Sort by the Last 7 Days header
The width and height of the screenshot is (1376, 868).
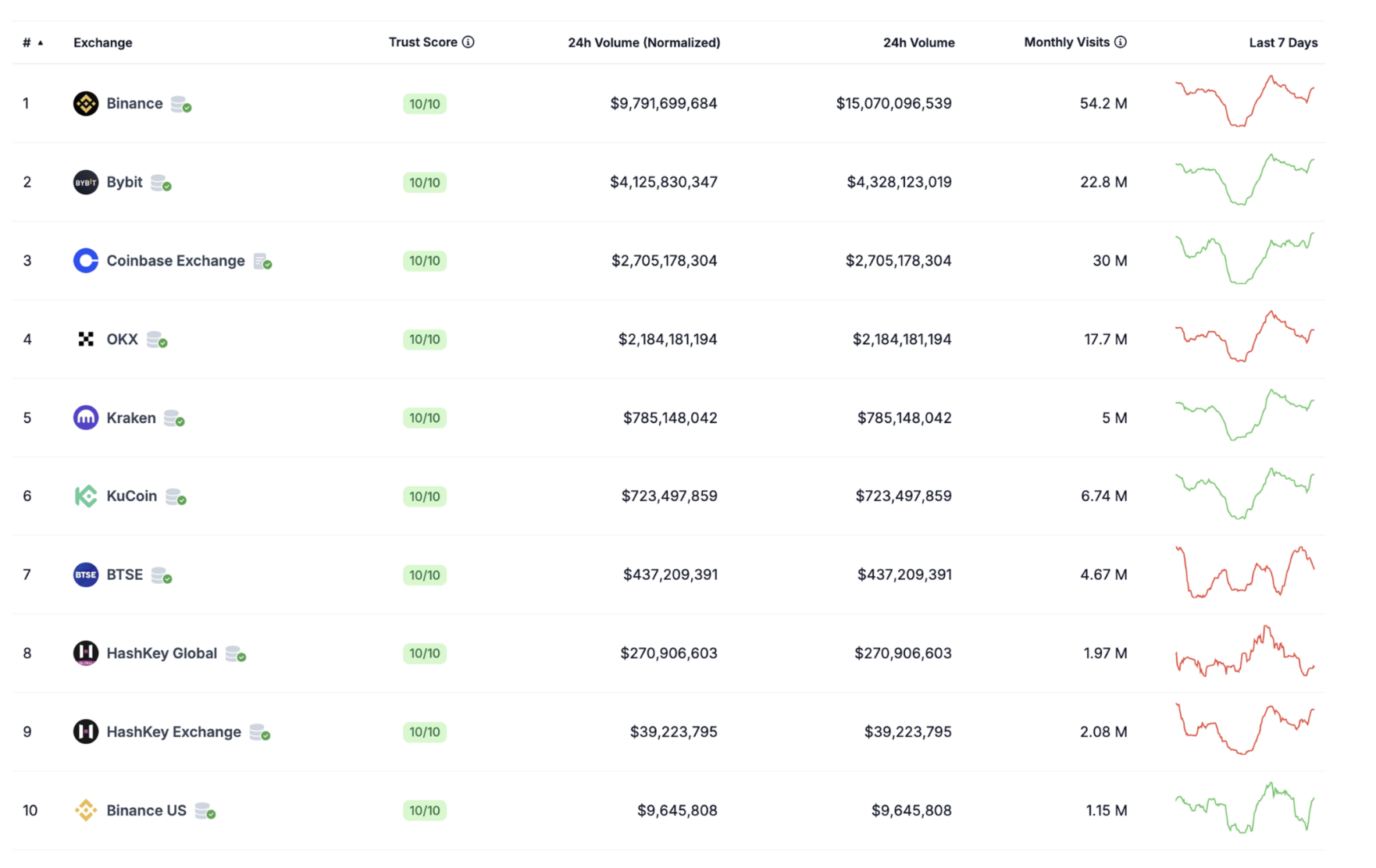click(x=1282, y=43)
